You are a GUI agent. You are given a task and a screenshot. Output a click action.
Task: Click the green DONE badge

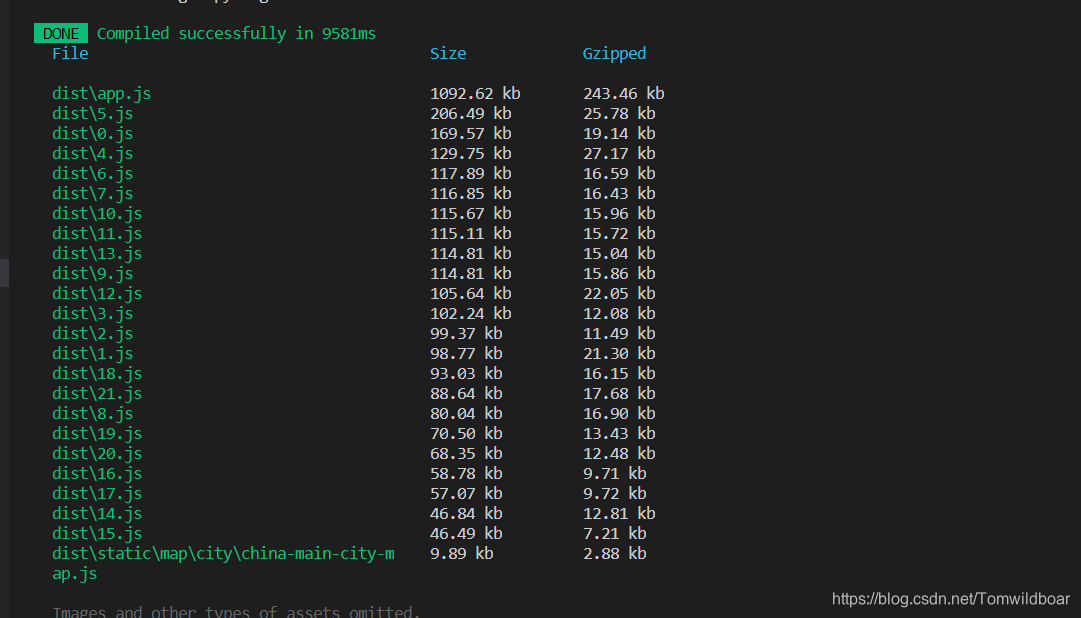(x=61, y=33)
